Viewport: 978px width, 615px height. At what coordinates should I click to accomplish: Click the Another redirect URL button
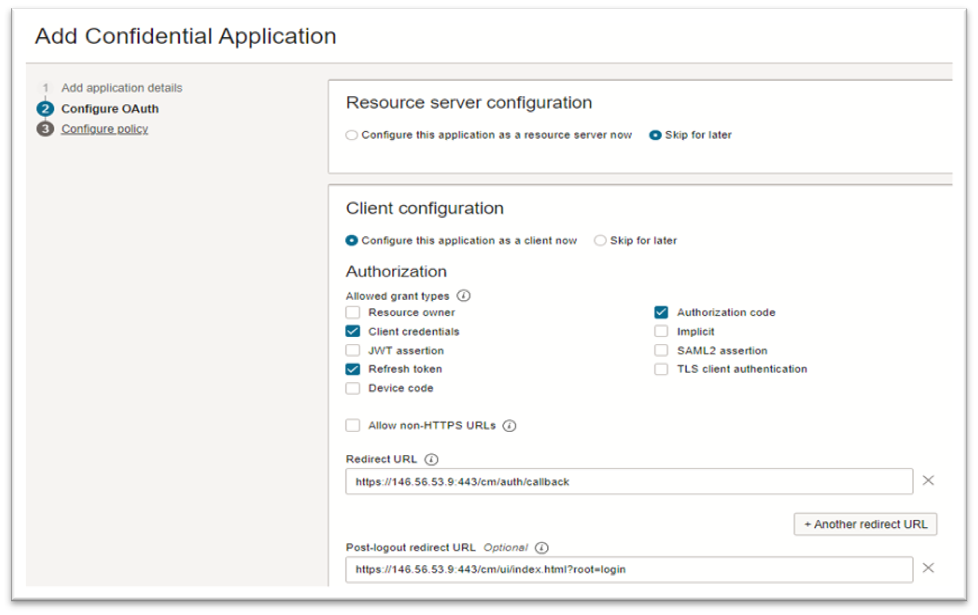tap(865, 525)
